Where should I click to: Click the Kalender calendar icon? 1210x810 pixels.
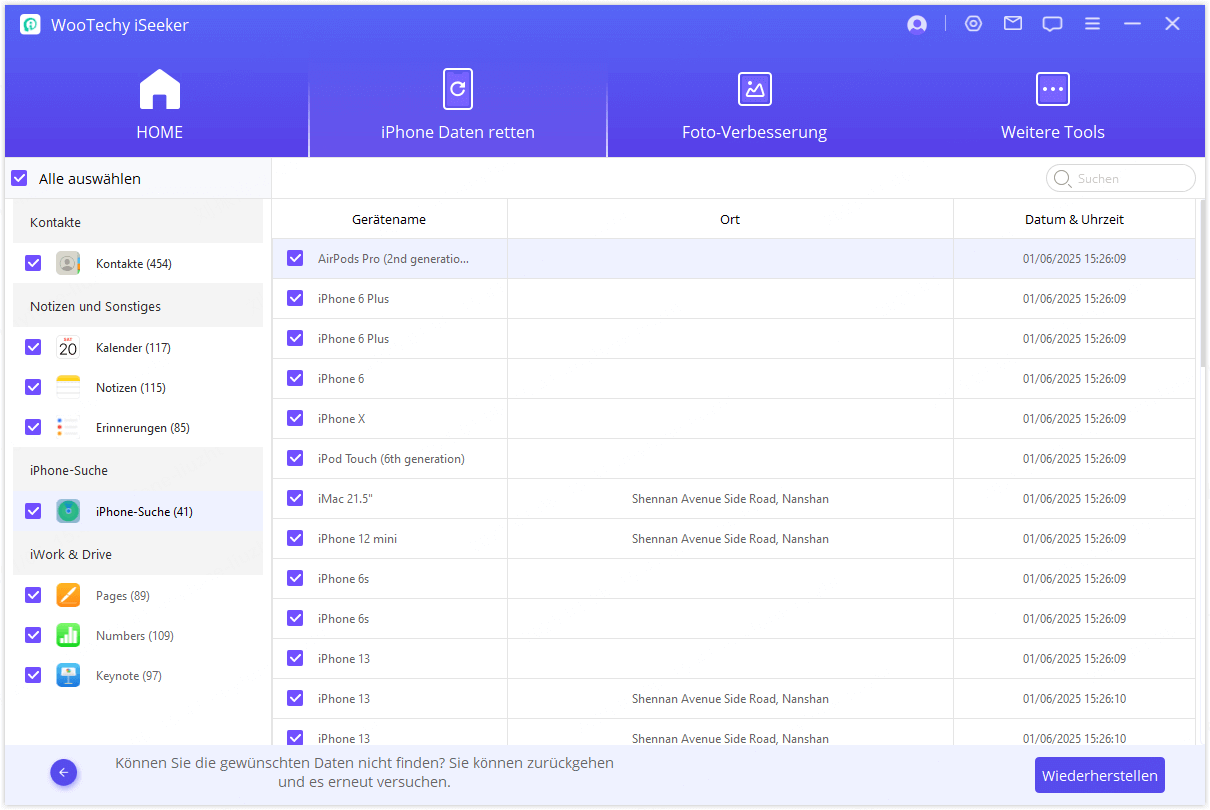67,347
